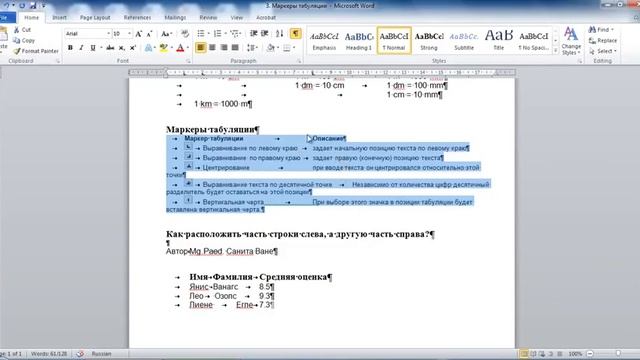This screenshot has height=360, width=640.
Task: Align text left
Action: tap(200, 48)
